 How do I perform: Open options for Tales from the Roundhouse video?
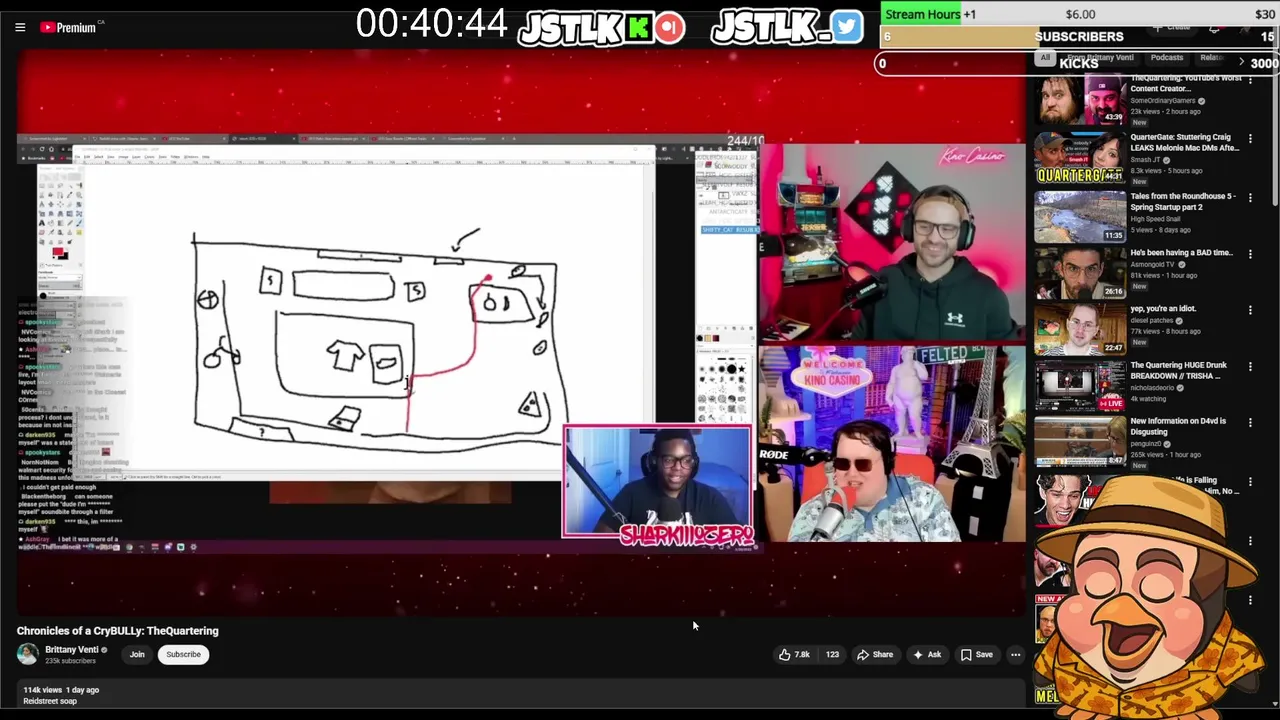point(1250,198)
